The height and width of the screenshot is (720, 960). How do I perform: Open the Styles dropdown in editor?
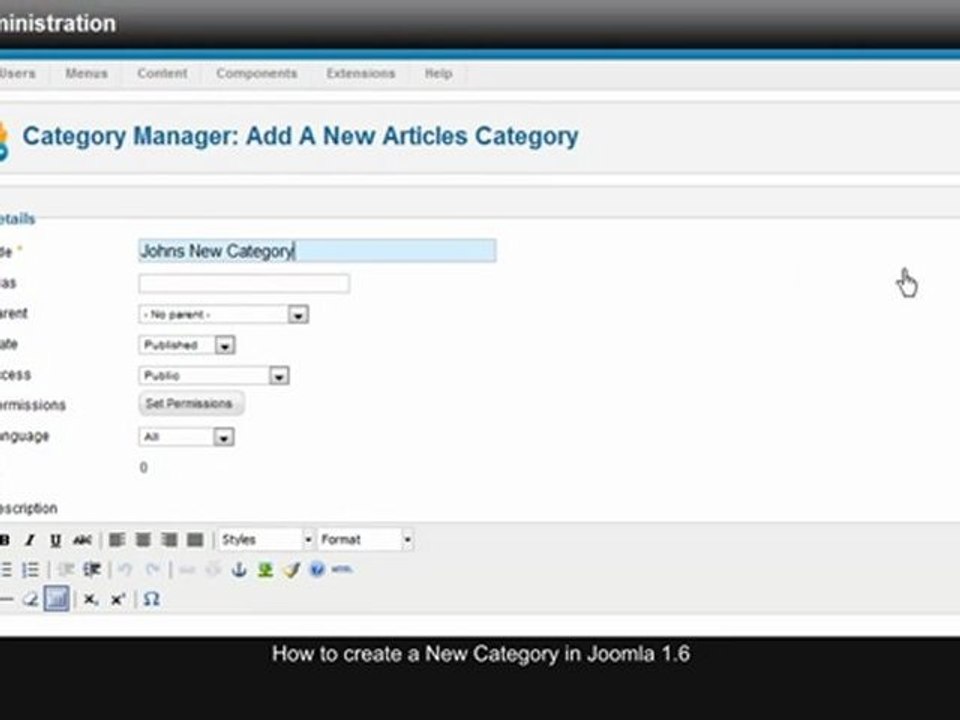point(266,539)
